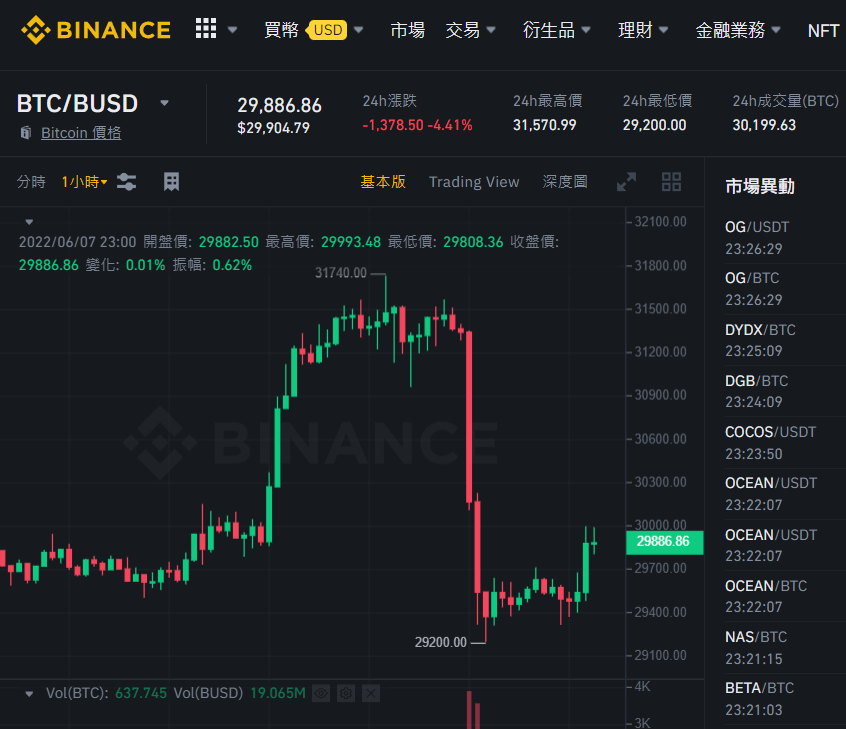Remove the volume indicator with the X

(371, 693)
